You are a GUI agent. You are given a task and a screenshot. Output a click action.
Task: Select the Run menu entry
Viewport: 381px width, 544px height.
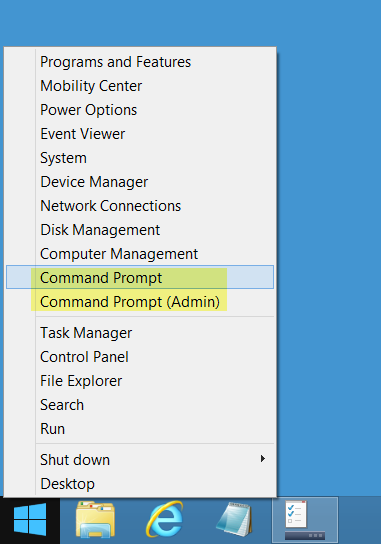pyautogui.click(x=52, y=429)
